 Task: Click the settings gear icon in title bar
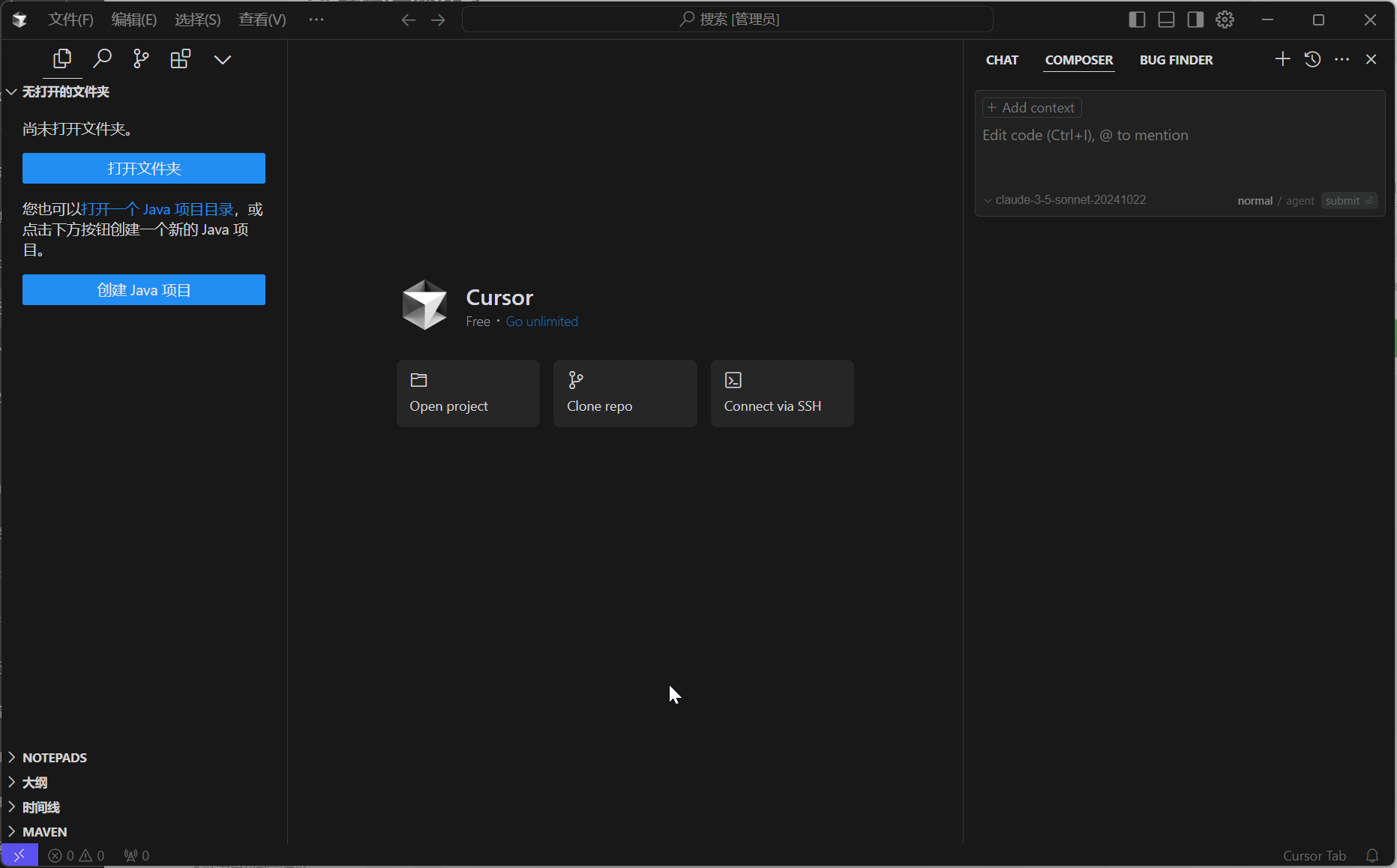click(1225, 19)
